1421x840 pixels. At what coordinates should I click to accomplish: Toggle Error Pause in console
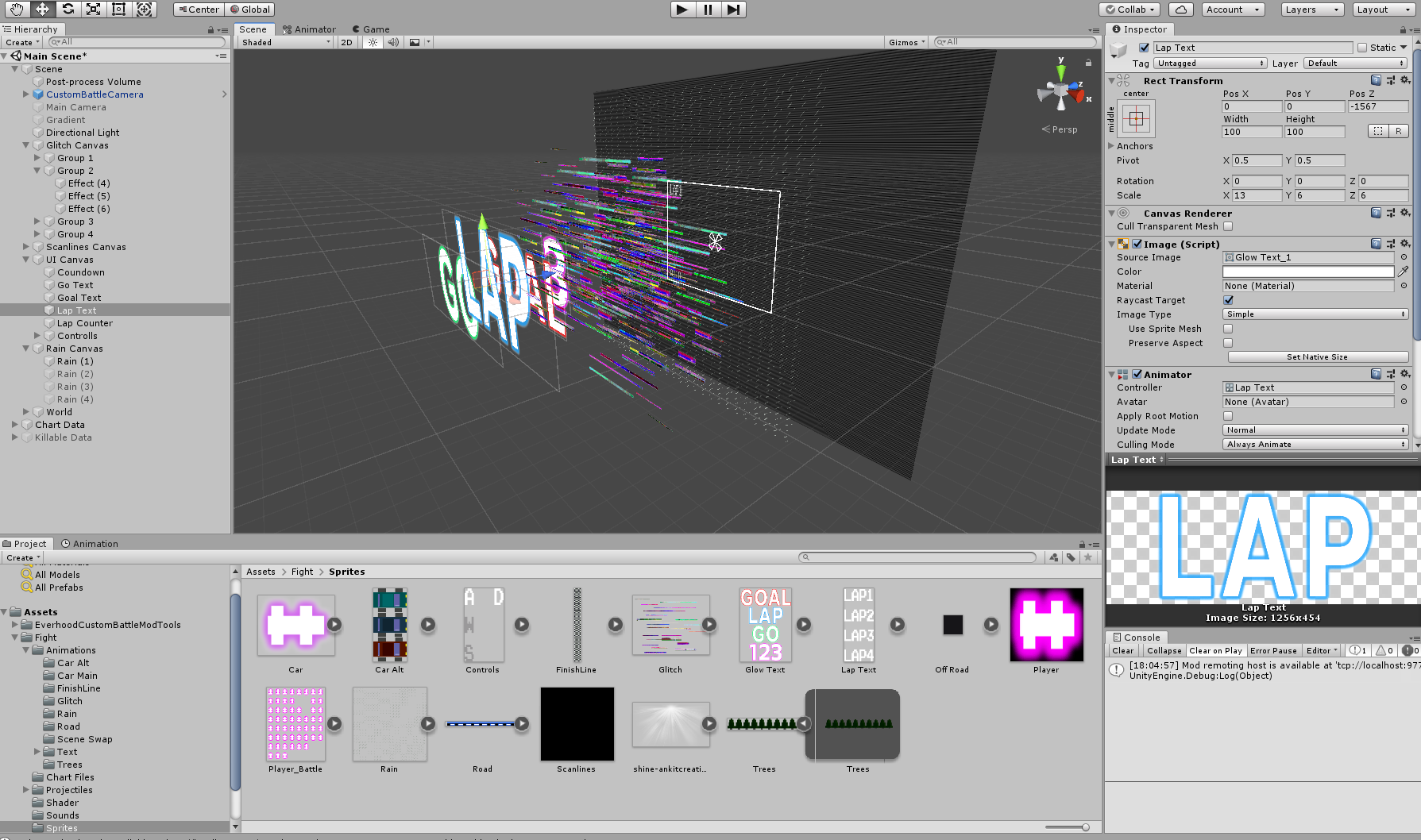pyautogui.click(x=1273, y=651)
